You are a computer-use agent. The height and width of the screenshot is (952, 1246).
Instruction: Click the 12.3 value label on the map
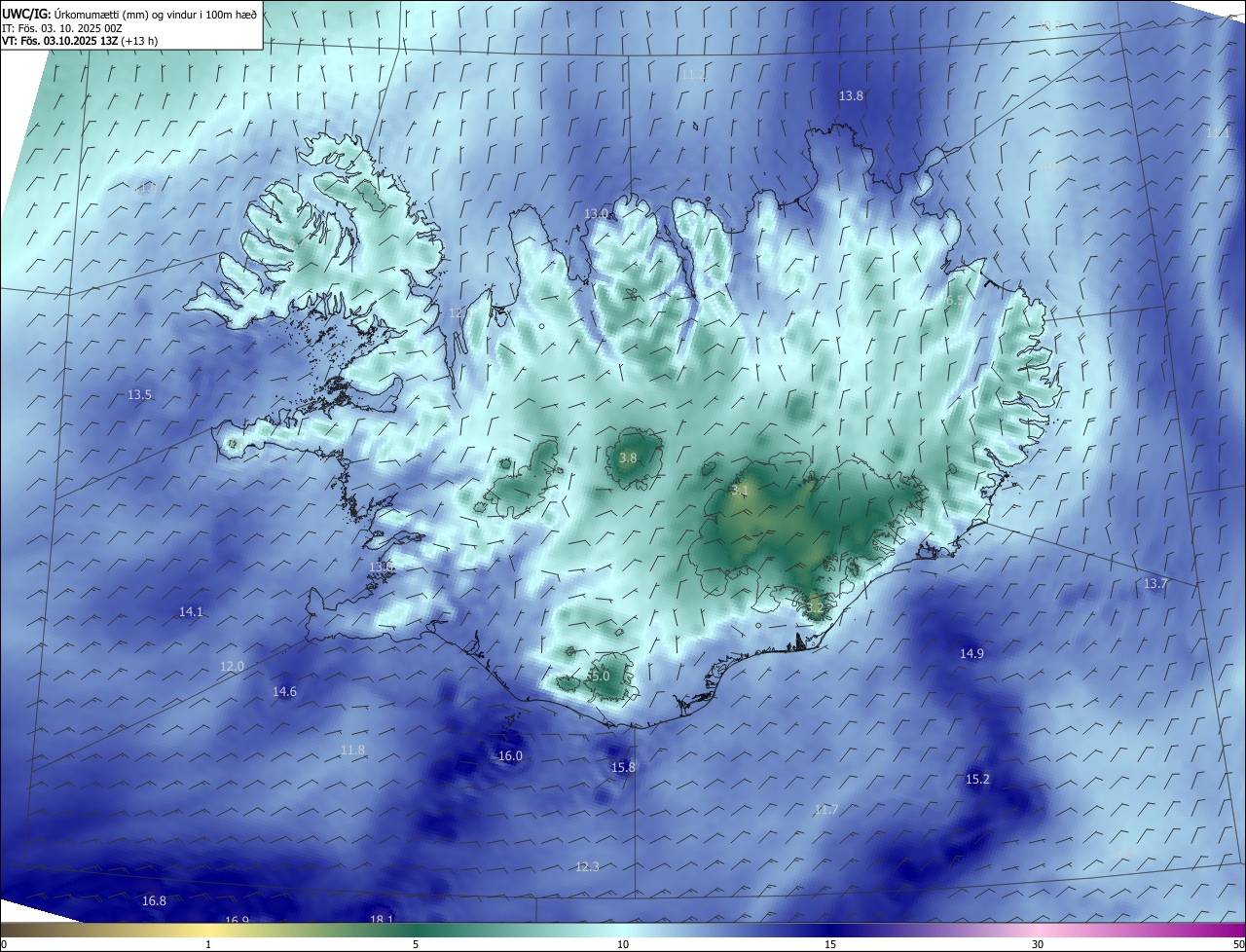(587, 866)
